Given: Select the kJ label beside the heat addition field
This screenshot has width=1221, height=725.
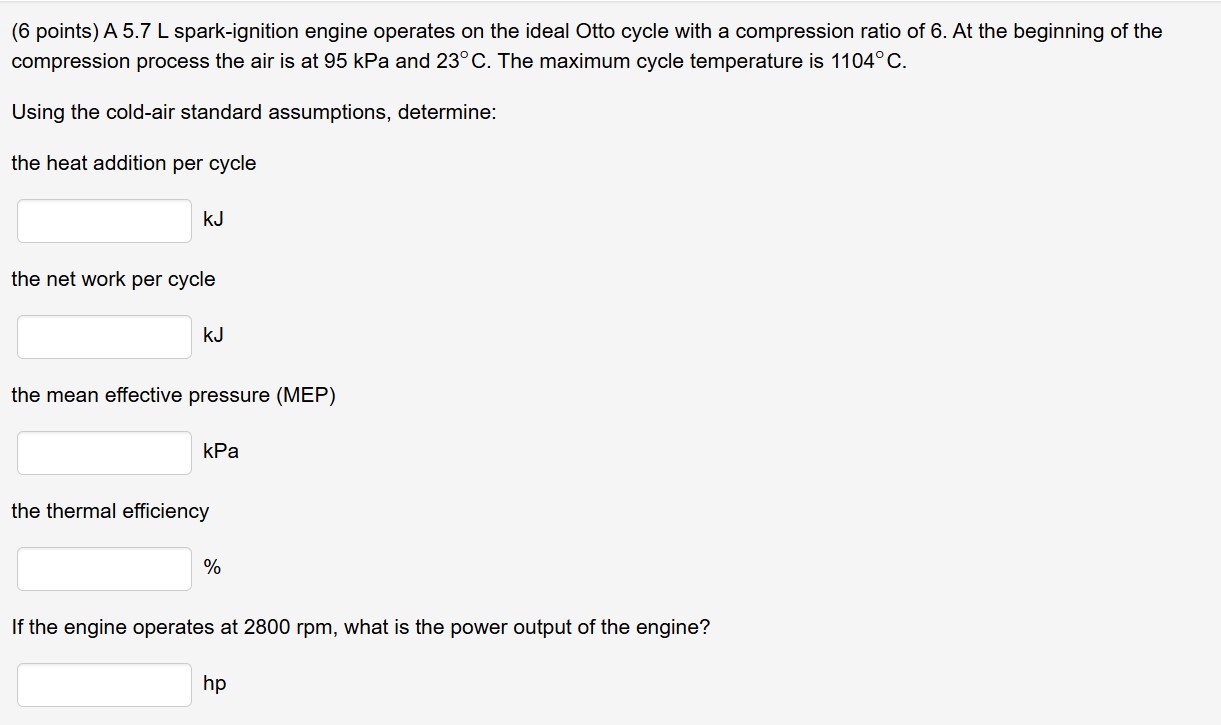Looking at the screenshot, I should click(212, 220).
